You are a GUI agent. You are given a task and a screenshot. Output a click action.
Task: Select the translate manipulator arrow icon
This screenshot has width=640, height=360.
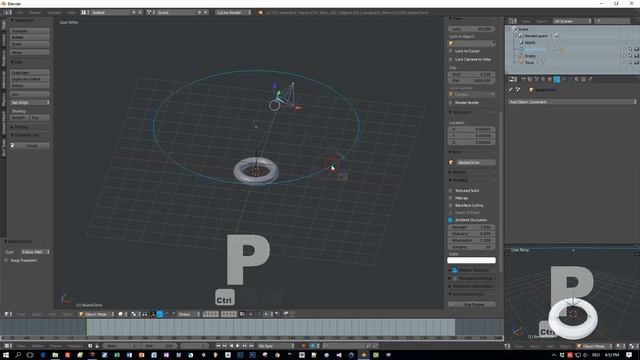coord(160,314)
